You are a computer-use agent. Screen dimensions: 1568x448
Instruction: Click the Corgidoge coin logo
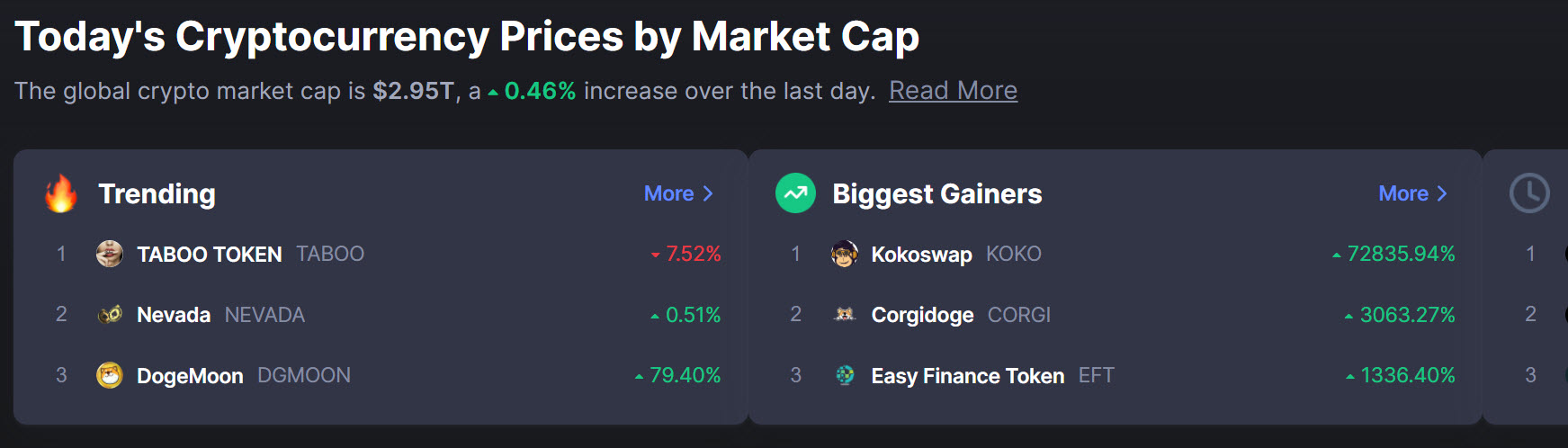point(844,315)
